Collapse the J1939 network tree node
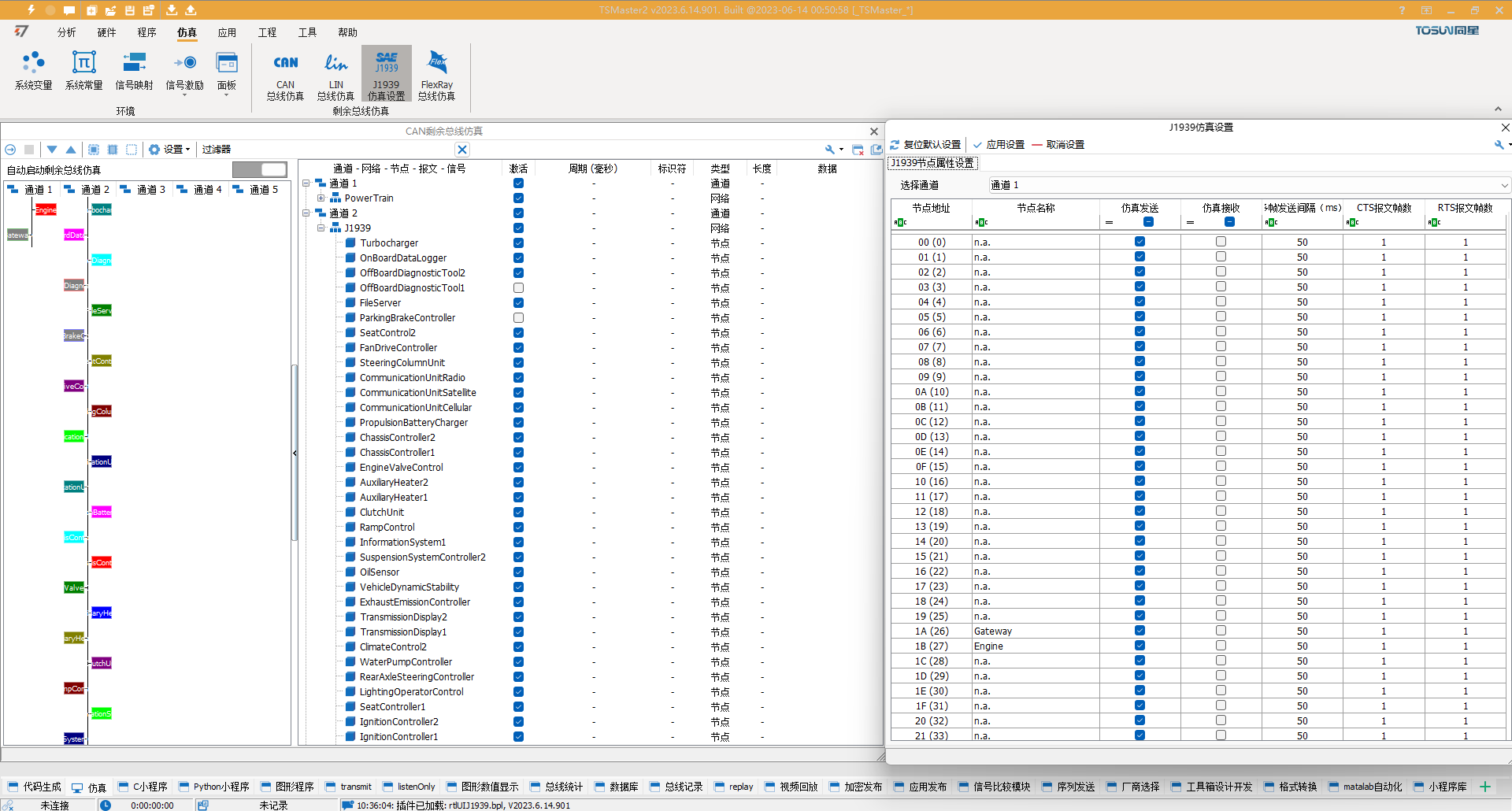 321,228
